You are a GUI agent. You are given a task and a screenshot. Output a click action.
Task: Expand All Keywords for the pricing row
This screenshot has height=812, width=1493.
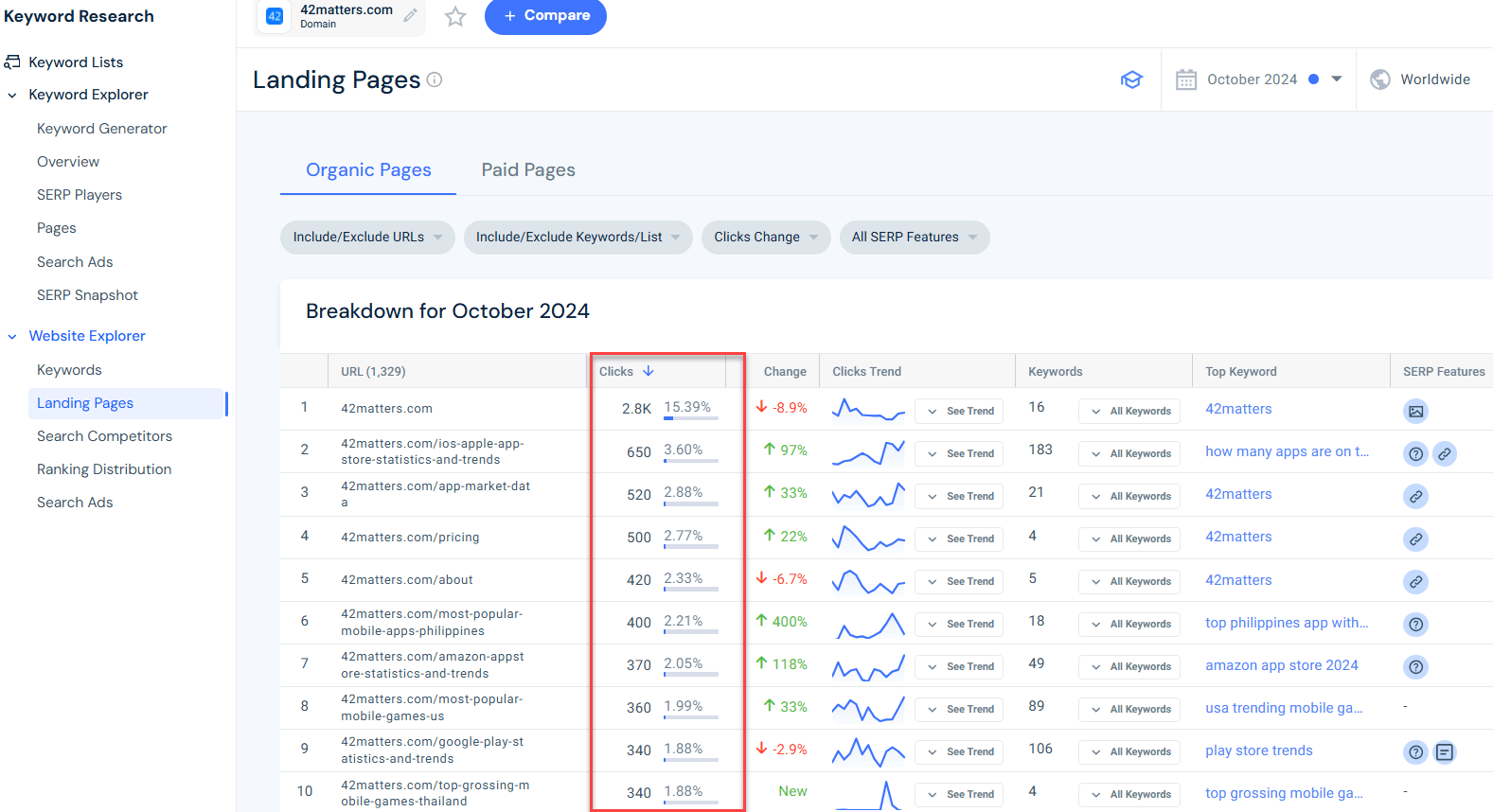point(1129,538)
